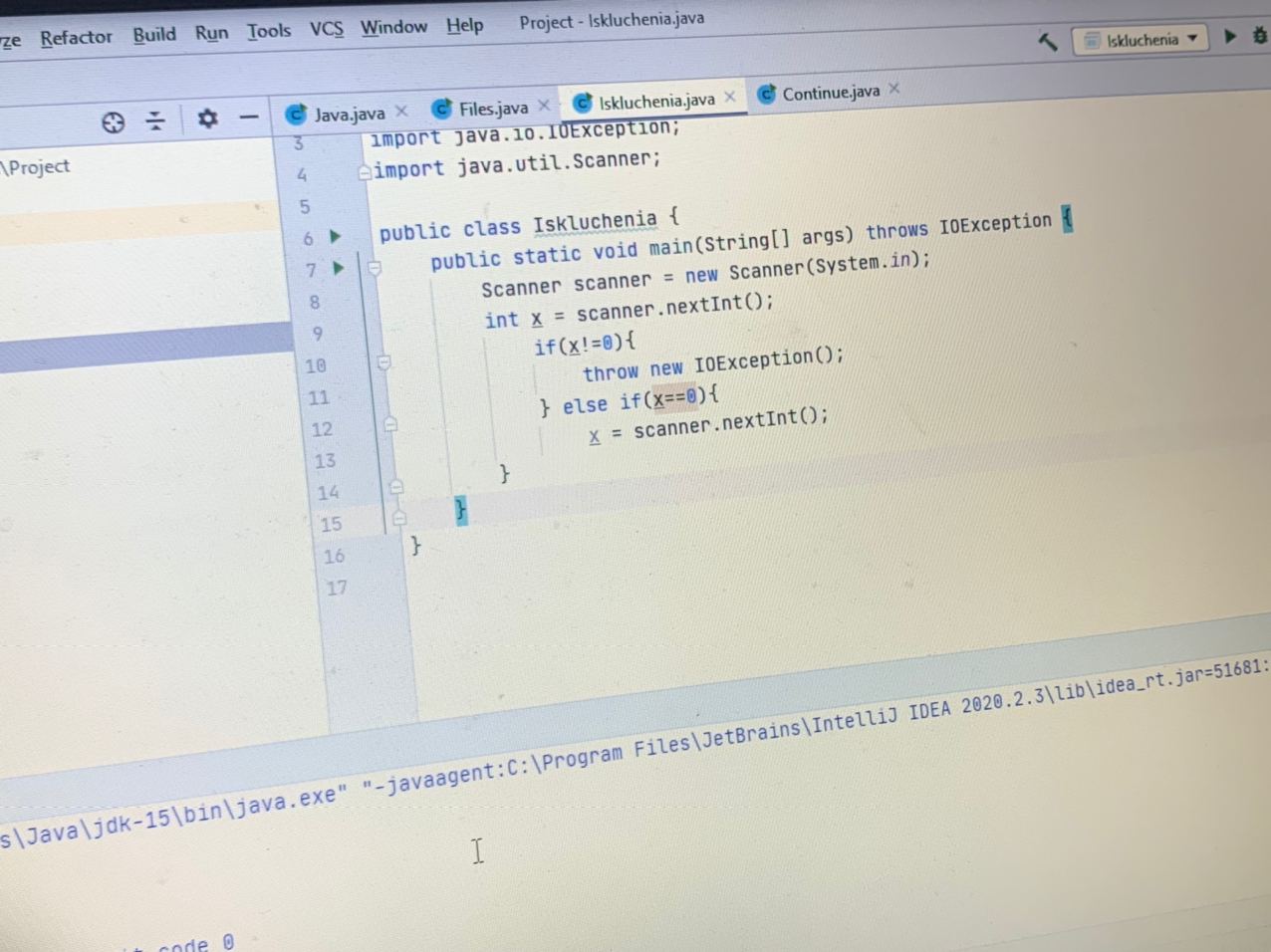1271x952 pixels.
Task: Switch to the Java.java tab
Action: 349,114
